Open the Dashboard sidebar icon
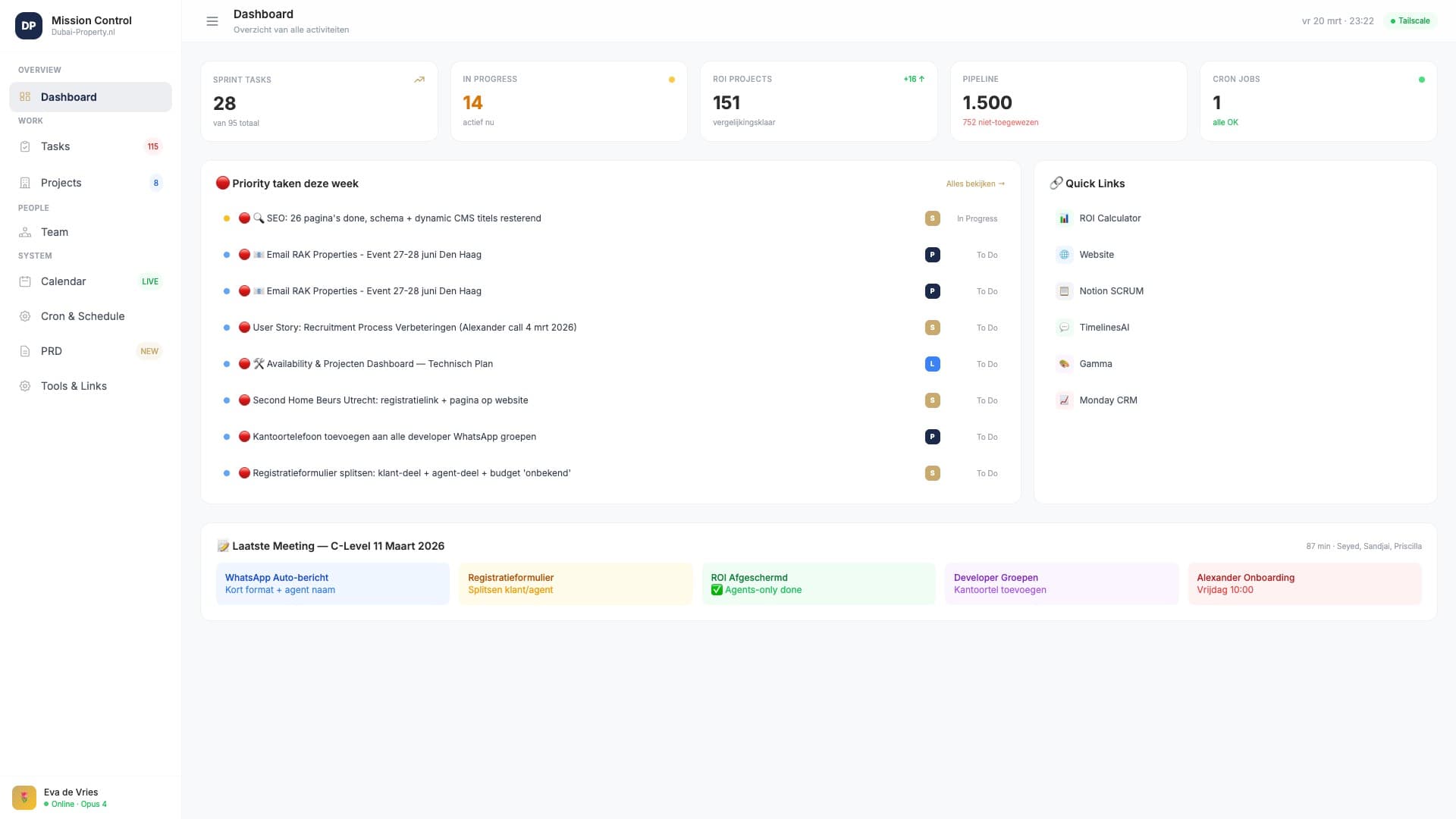The height and width of the screenshot is (819, 1456). click(x=24, y=97)
